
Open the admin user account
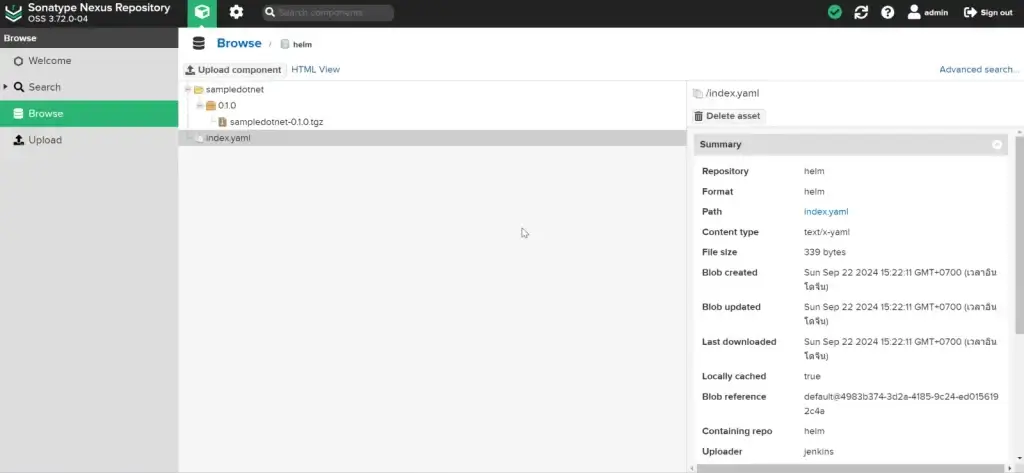click(927, 12)
